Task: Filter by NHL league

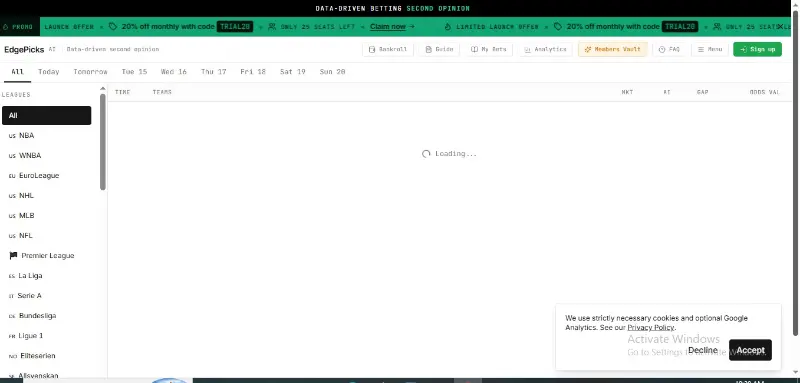Action: 46,195
